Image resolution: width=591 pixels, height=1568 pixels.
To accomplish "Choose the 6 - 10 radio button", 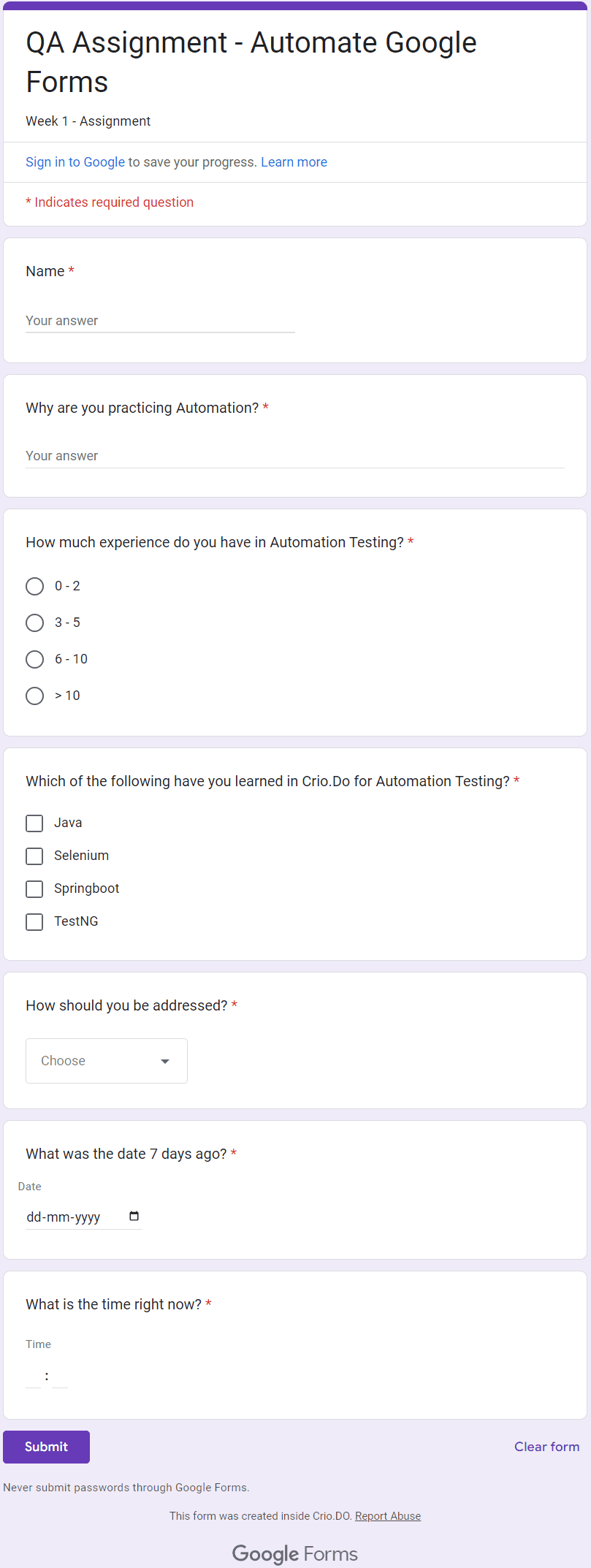I will [x=34, y=659].
